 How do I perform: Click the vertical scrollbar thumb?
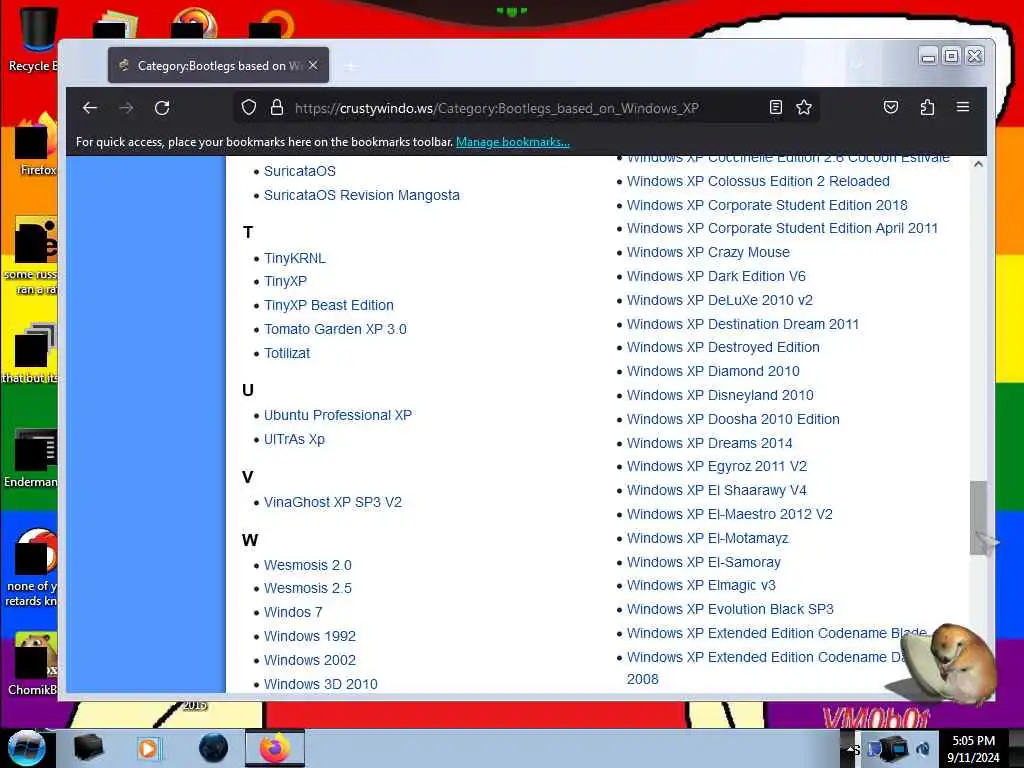[978, 518]
